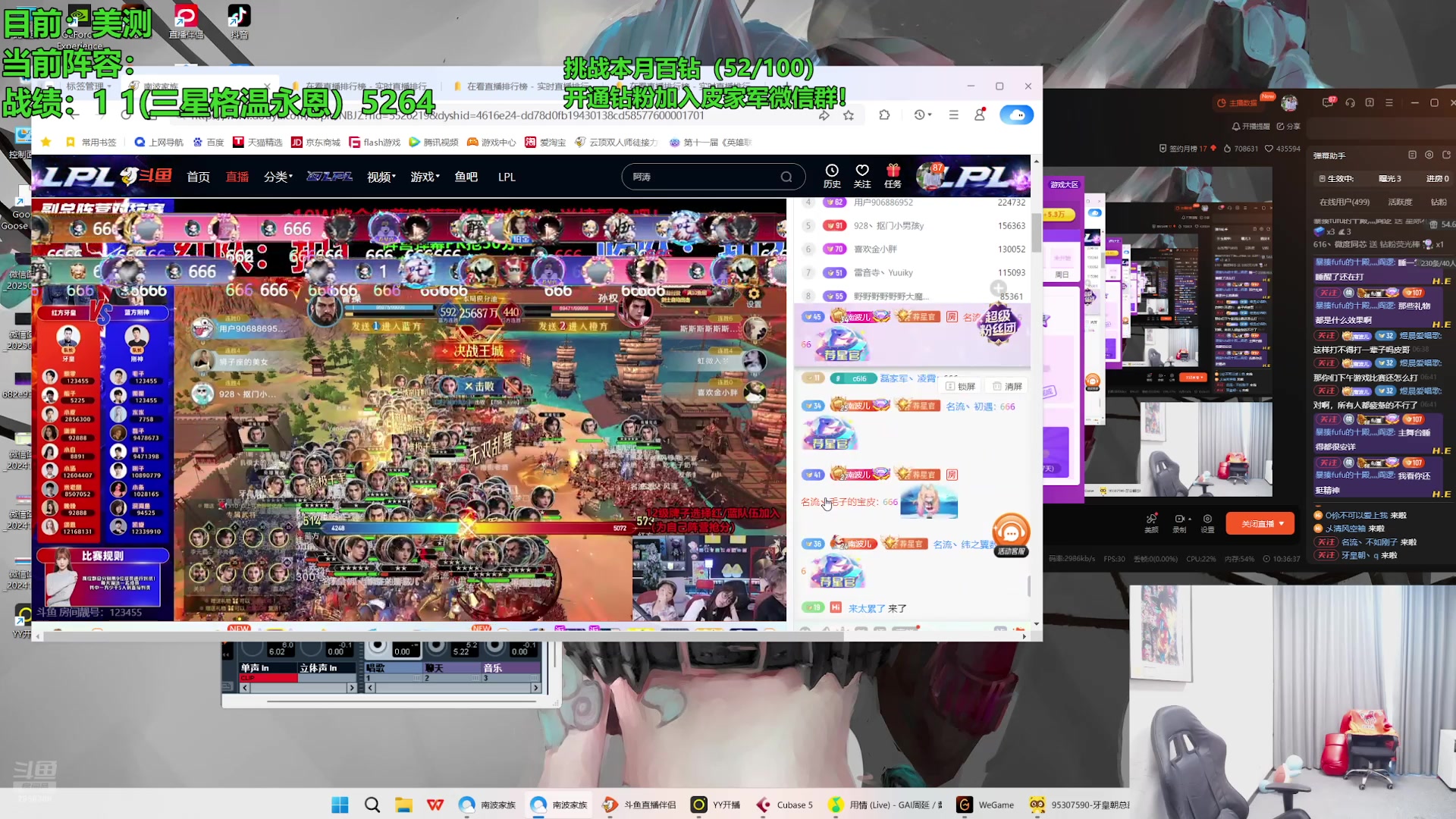This screenshot has width=1456, height=819.
Task: Open the 弹幕助手 target settings icon
Action: point(1429,155)
